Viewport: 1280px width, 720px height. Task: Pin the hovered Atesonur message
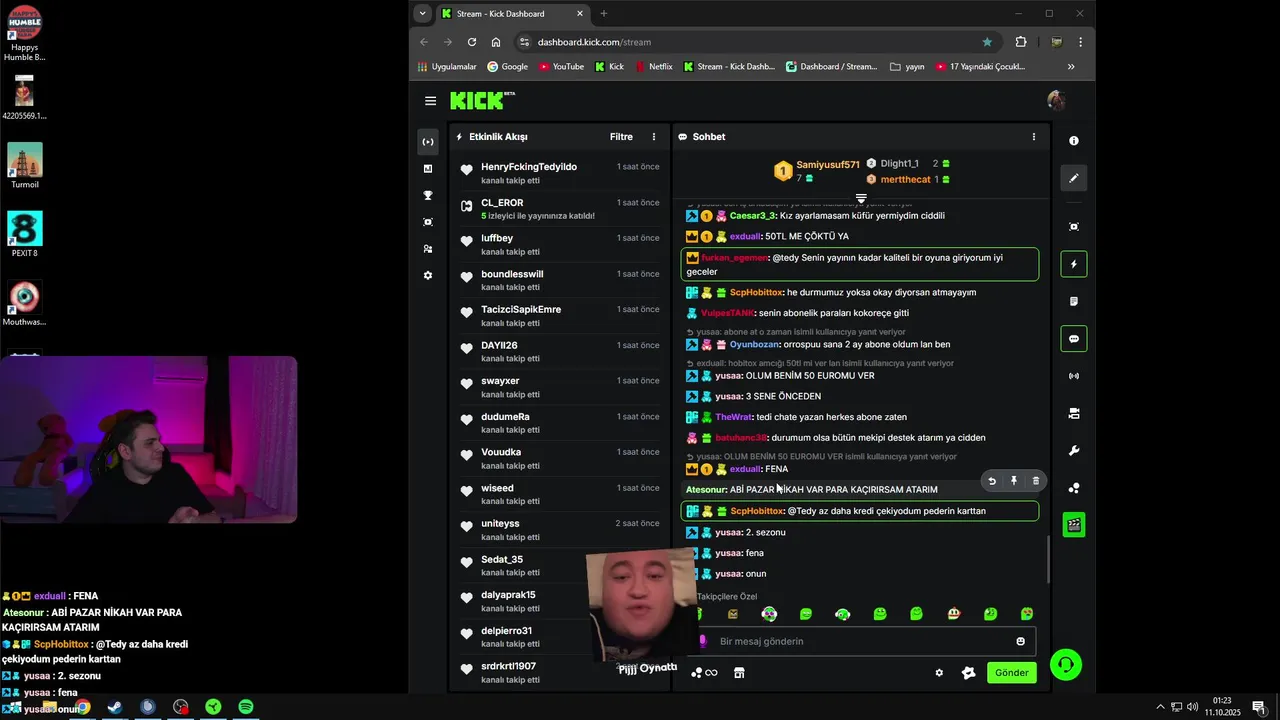click(1013, 481)
